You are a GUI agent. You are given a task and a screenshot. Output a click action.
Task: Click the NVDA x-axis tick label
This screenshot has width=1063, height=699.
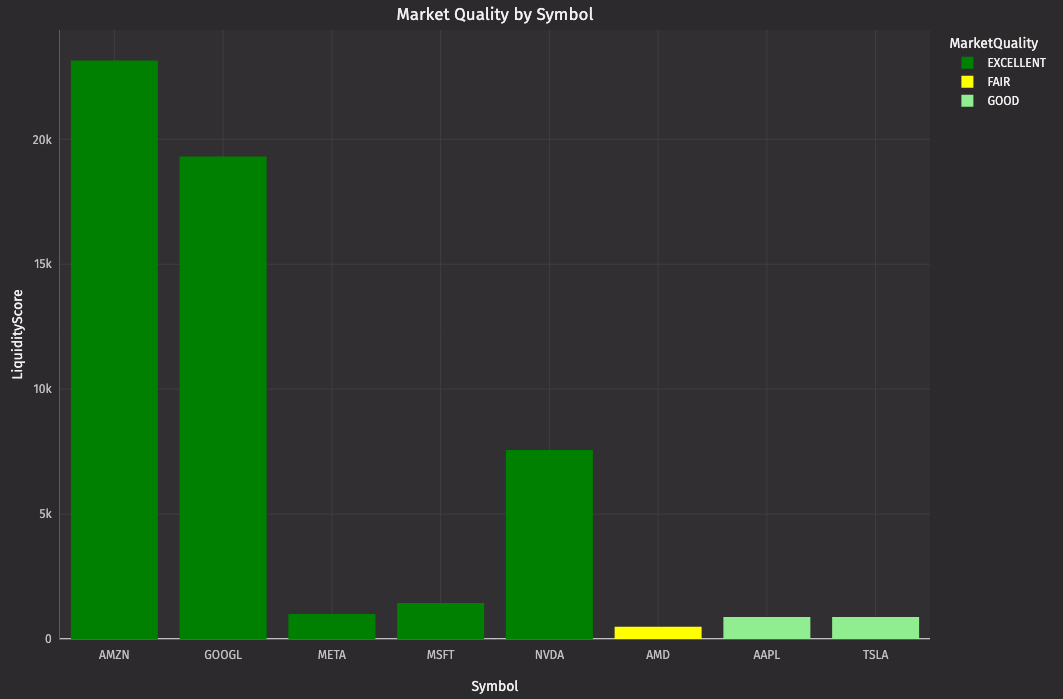(549, 656)
